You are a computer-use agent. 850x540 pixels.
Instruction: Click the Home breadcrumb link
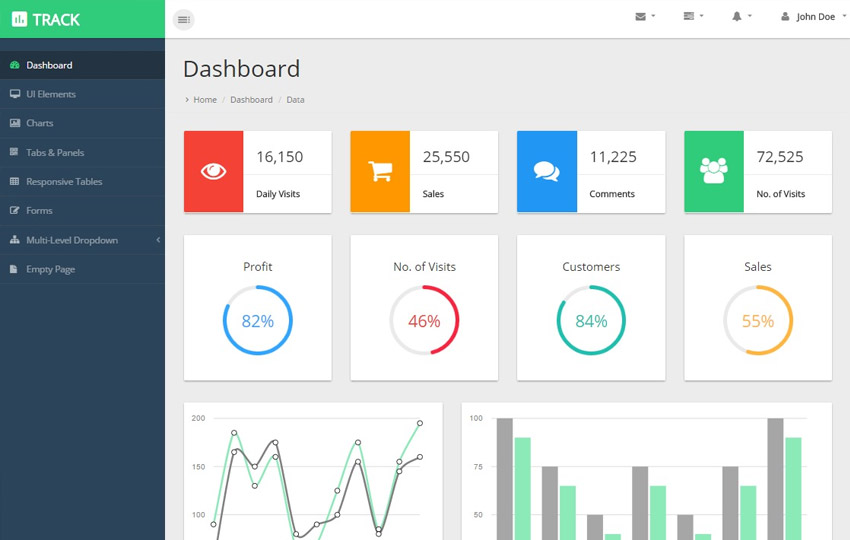coord(205,100)
